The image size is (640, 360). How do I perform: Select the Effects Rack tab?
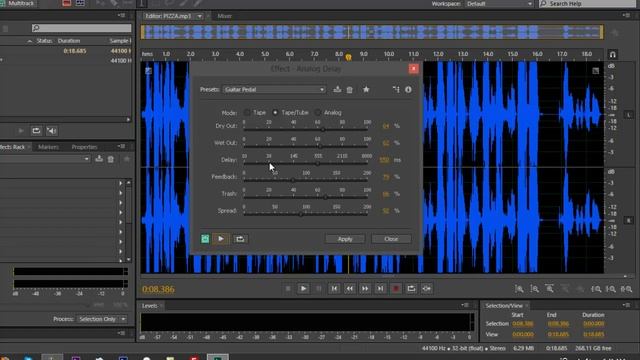point(12,147)
